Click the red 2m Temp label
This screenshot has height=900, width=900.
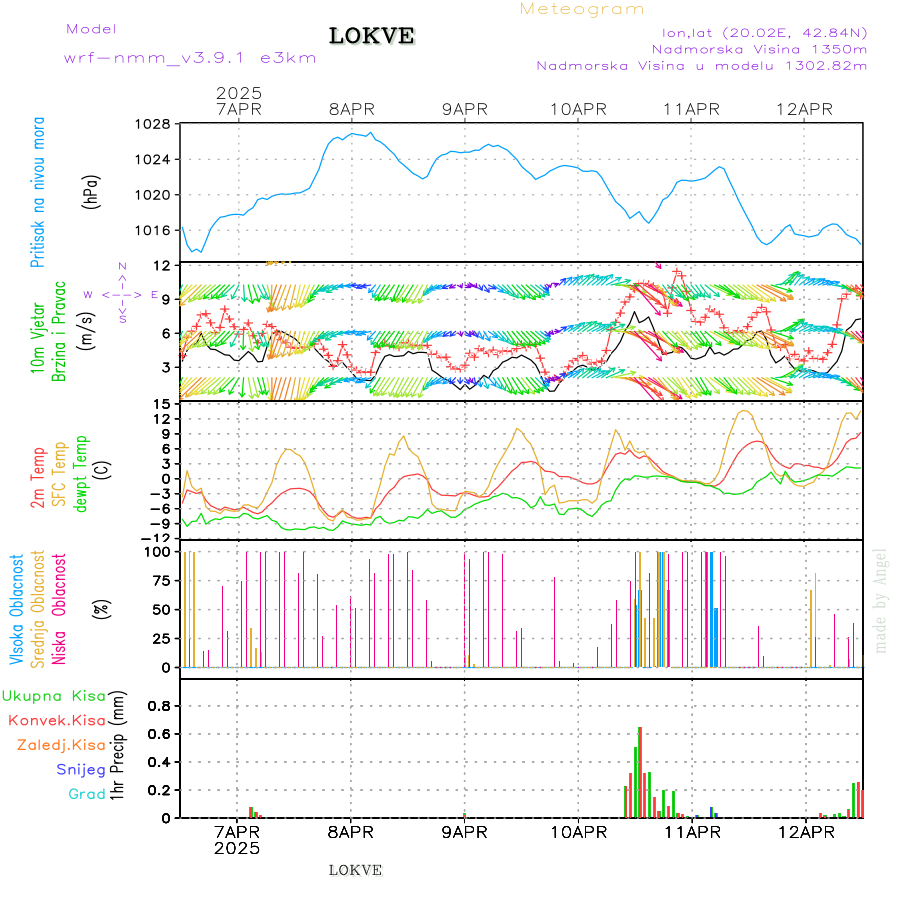click(x=39, y=478)
